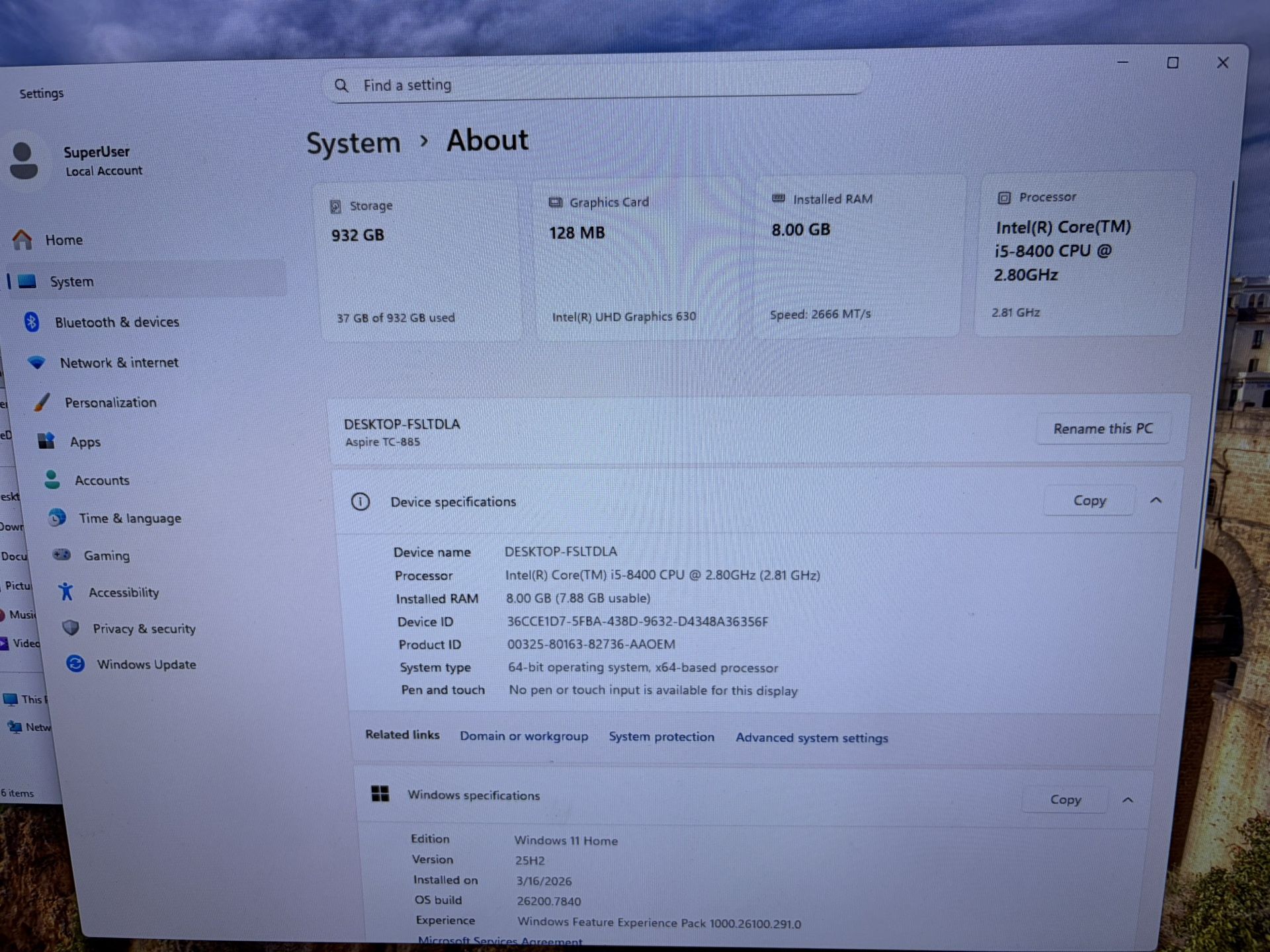Click the Personalization paintbrush icon
The image size is (1270, 952).
pos(42,402)
